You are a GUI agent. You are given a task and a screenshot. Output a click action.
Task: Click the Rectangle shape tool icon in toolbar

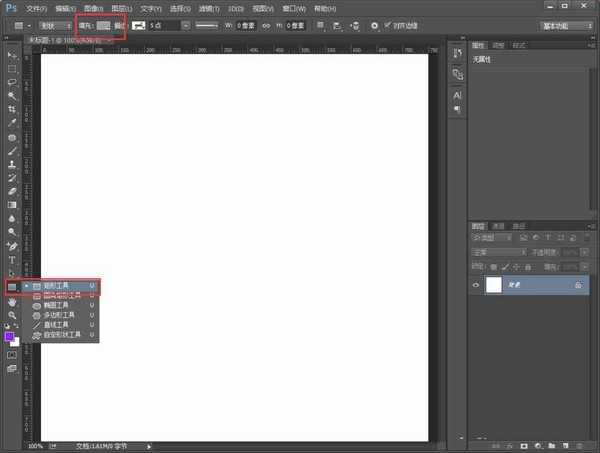pyautogui.click(x=12, y=287)
